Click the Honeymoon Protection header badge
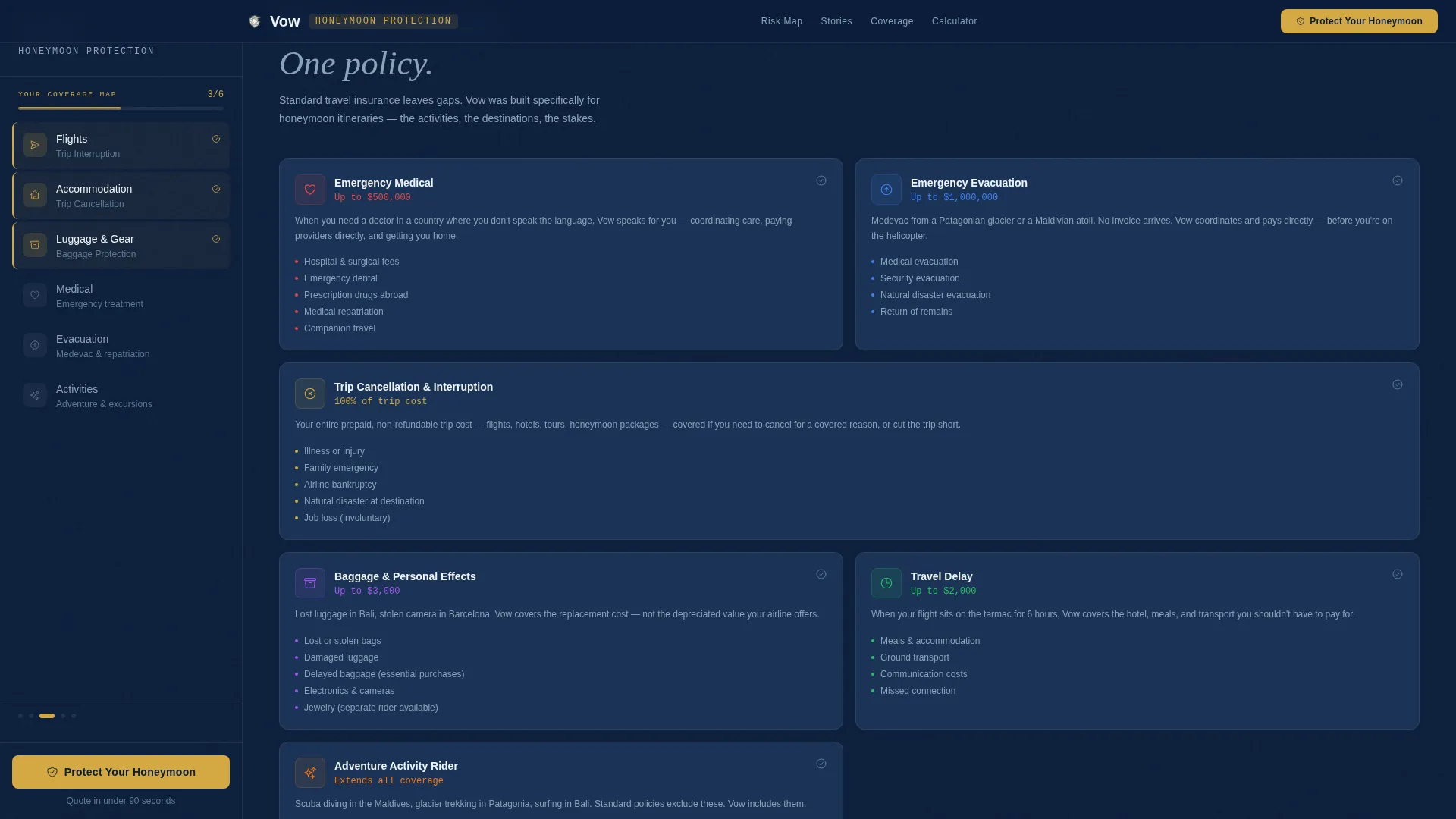 (x=383, y=21)
